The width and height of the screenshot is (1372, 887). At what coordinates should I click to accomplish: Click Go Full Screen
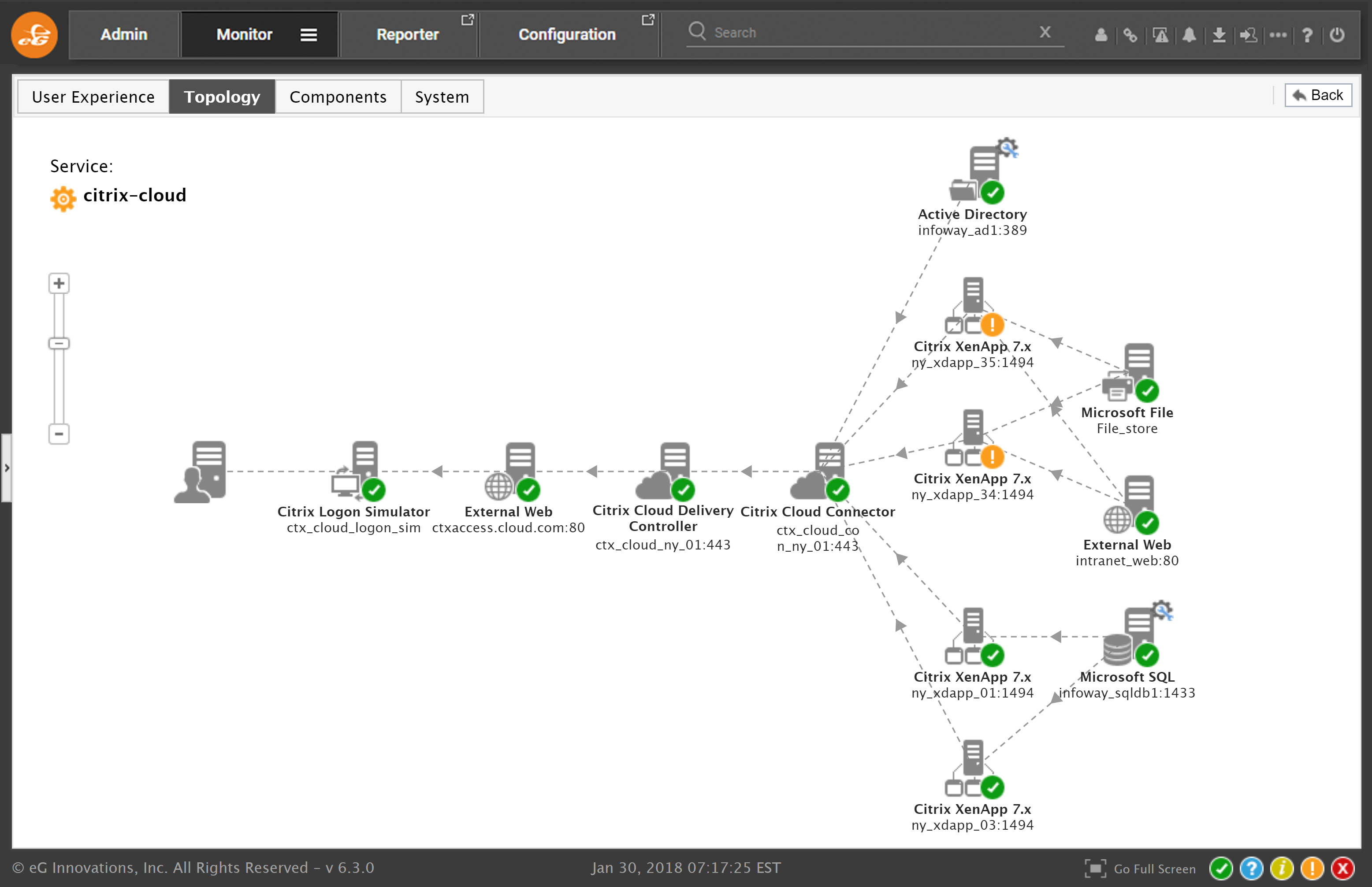(x=1141, y=868)
